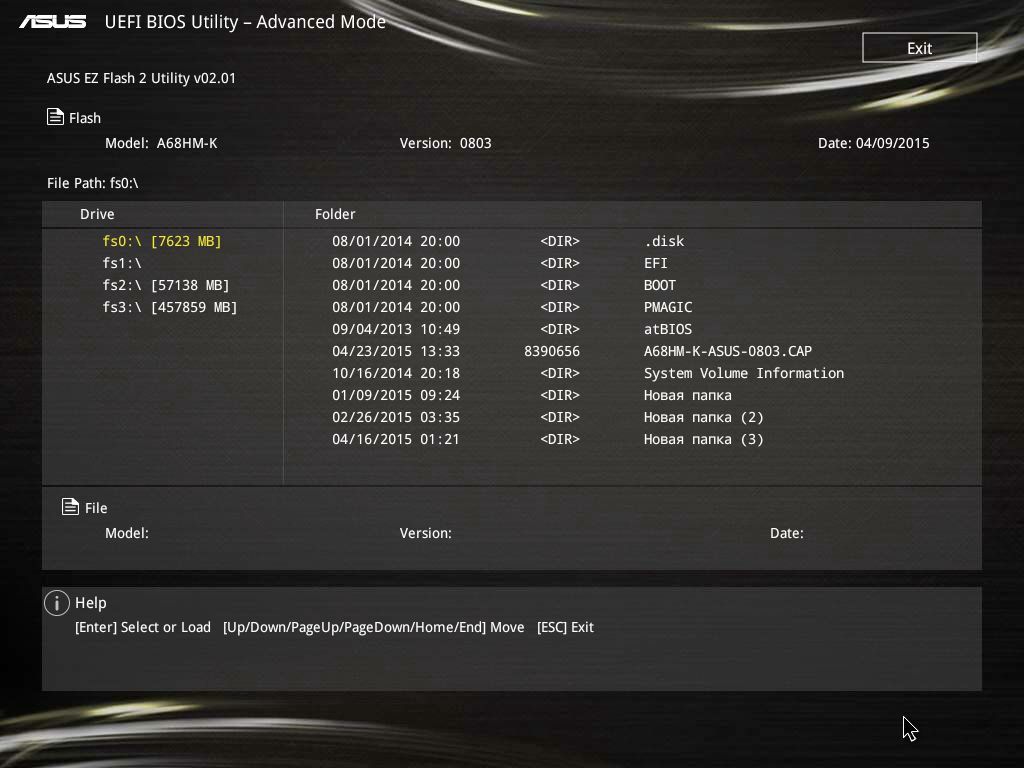Click the Drive column header
Image resolution: width=1024 pixels, height=768 pixels.
pyautogui.click(x=97, y=214)
